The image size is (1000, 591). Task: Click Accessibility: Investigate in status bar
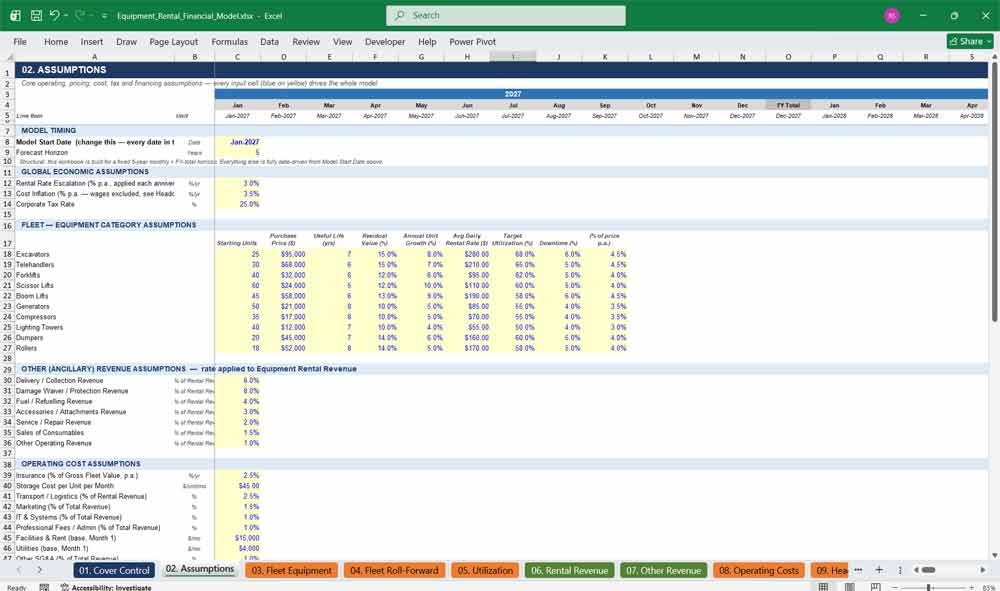tap(106, 587)
